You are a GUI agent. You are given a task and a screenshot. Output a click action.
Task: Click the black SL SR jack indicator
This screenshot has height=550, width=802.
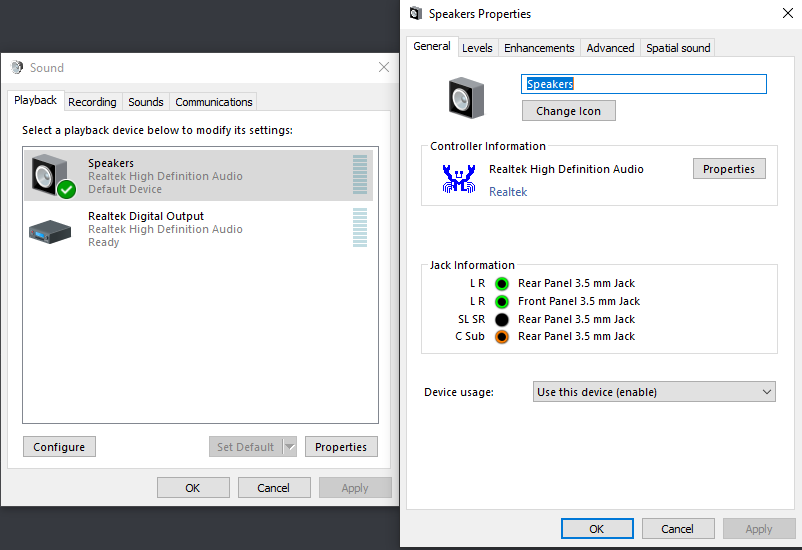tap(502, 319)
